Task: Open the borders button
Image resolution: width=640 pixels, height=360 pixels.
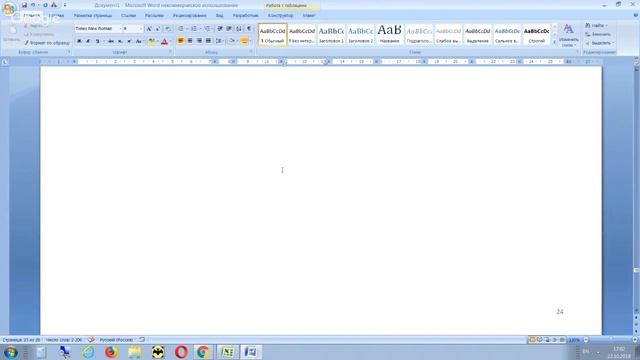Action: point(244,41)
